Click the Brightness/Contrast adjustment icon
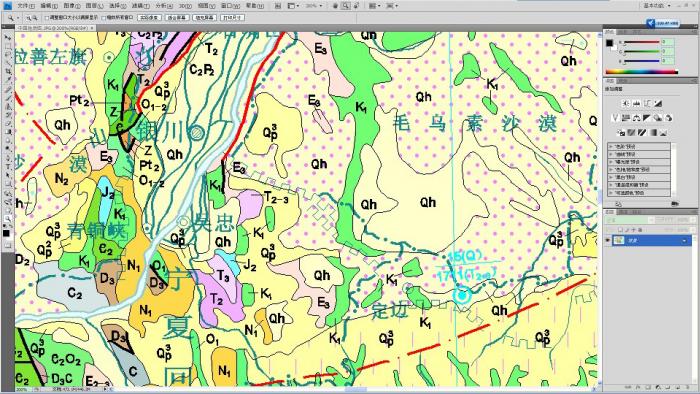 (x=626, y=104)
